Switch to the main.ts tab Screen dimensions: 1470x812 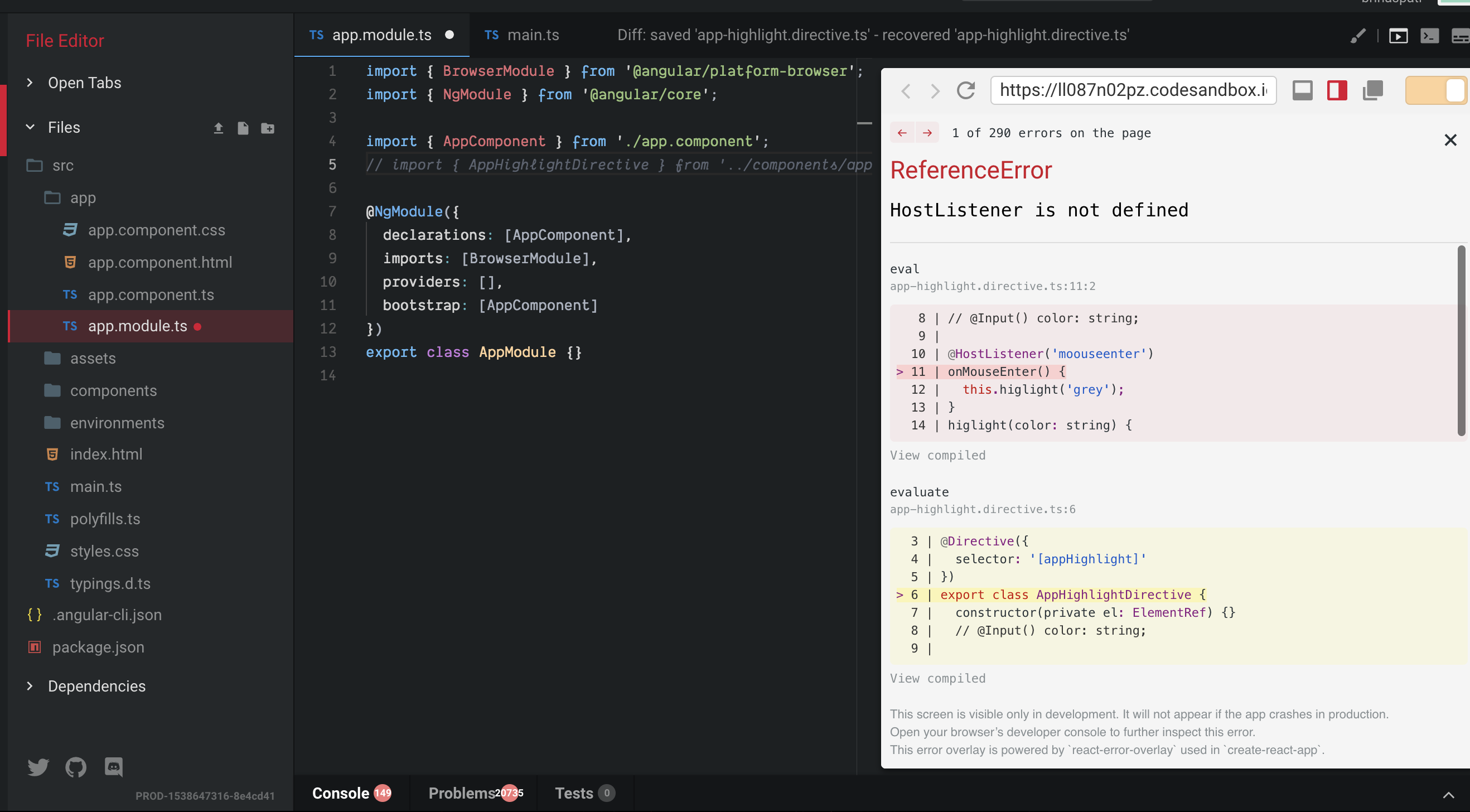(533, 35)
